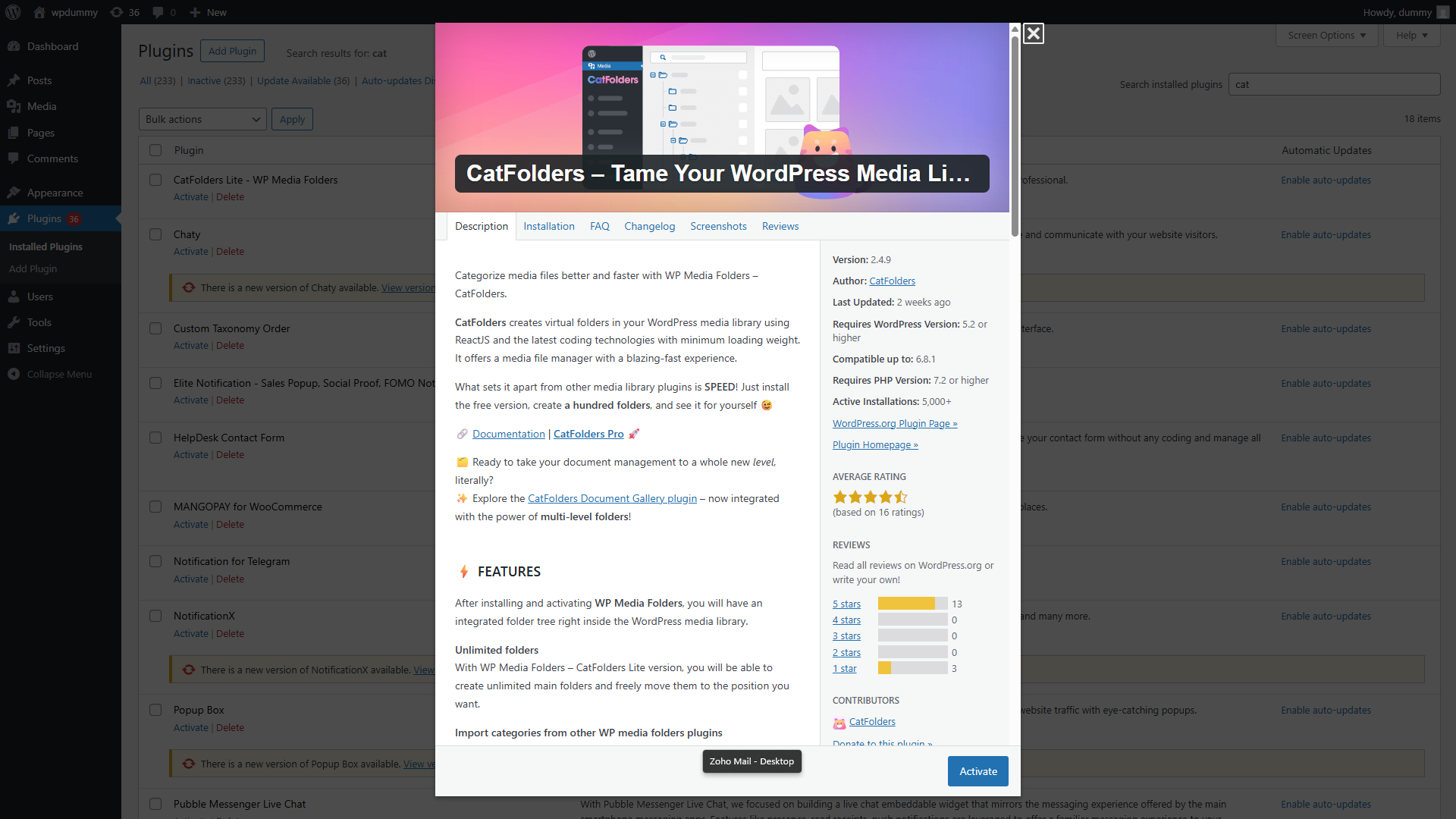Check the Elite Notification plugin checkbox

click(155, 383)
